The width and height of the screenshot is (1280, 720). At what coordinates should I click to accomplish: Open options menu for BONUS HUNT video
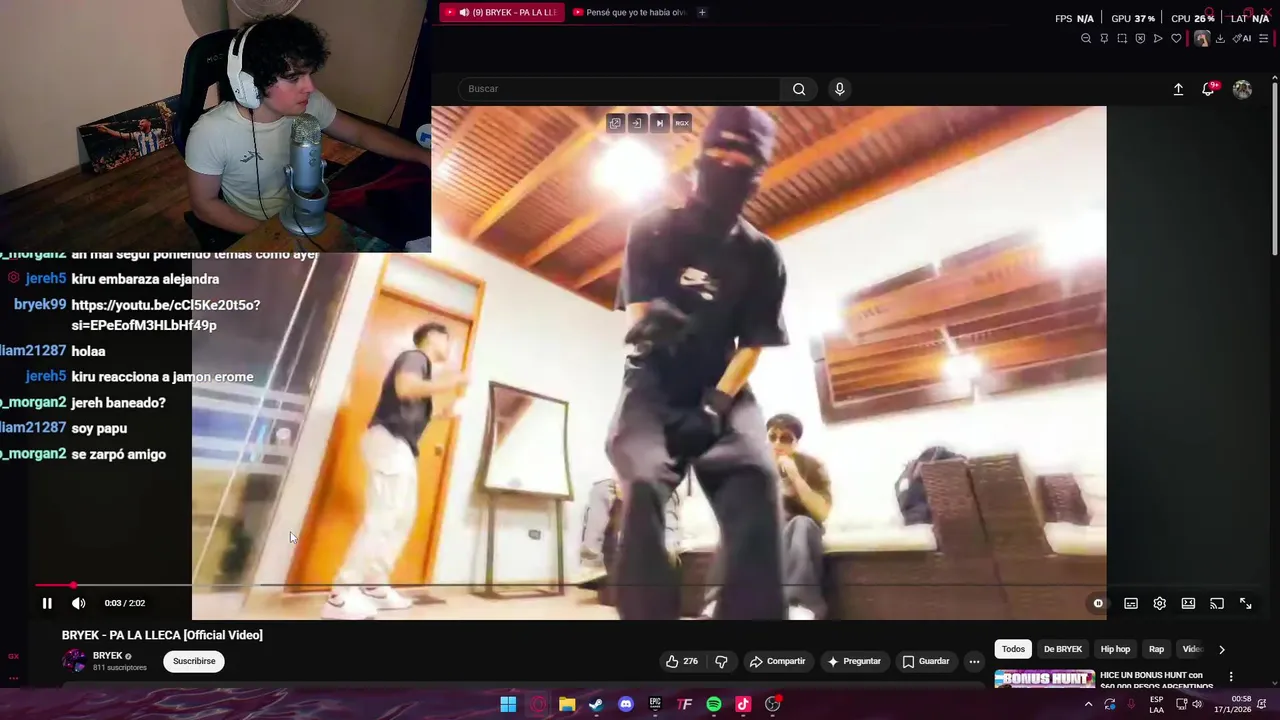[x=1231, y=677]
